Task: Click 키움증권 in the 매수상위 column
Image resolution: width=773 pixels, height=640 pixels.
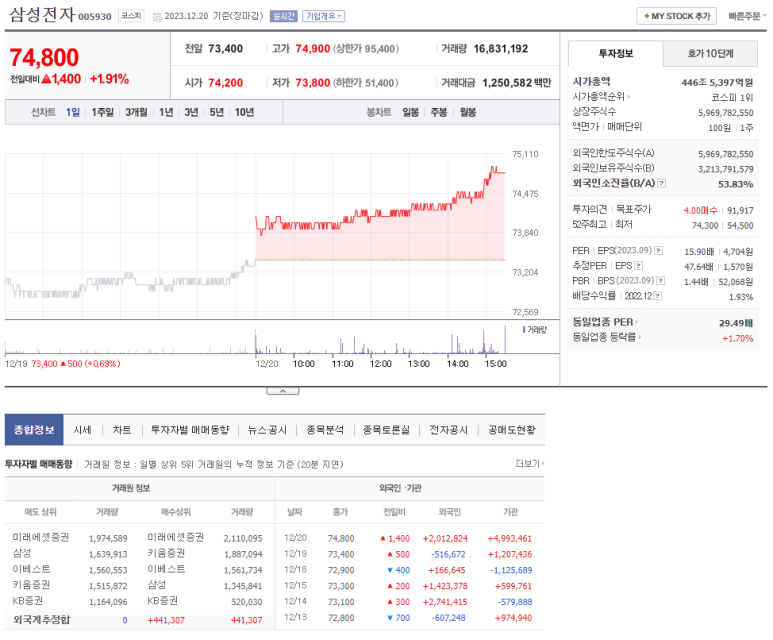Action: pos(166,553)
